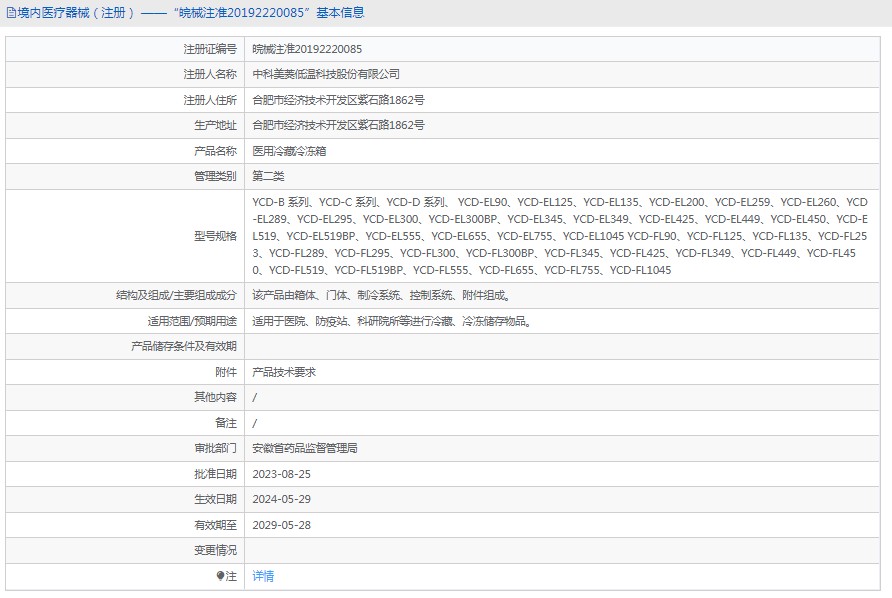
Task: Click the 产品储存条件及有效期 label
Action: [x=184, y=346]
